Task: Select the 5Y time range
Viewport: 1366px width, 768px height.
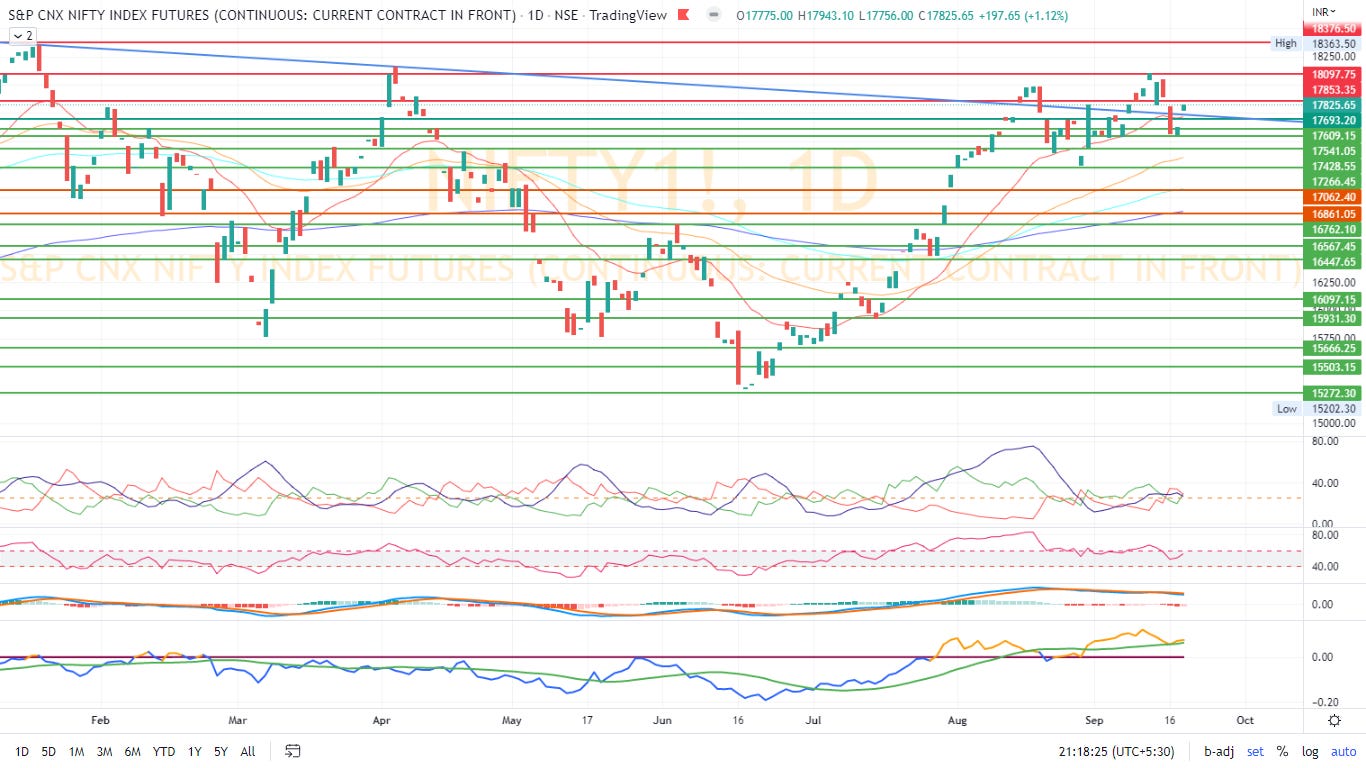Action: pyautogui.click(x=221, y=751)
